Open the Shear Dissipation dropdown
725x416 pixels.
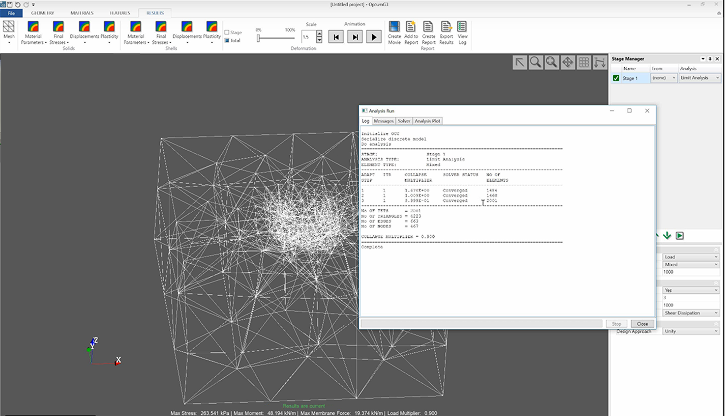coord(690,313)
